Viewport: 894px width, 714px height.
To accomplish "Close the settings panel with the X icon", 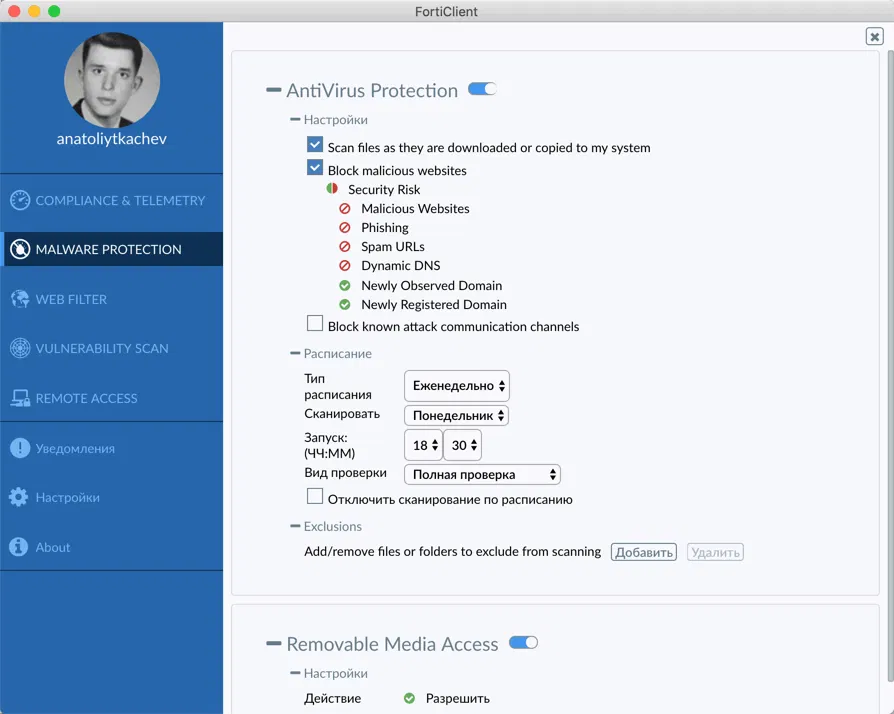I will (x=874, y=36).
